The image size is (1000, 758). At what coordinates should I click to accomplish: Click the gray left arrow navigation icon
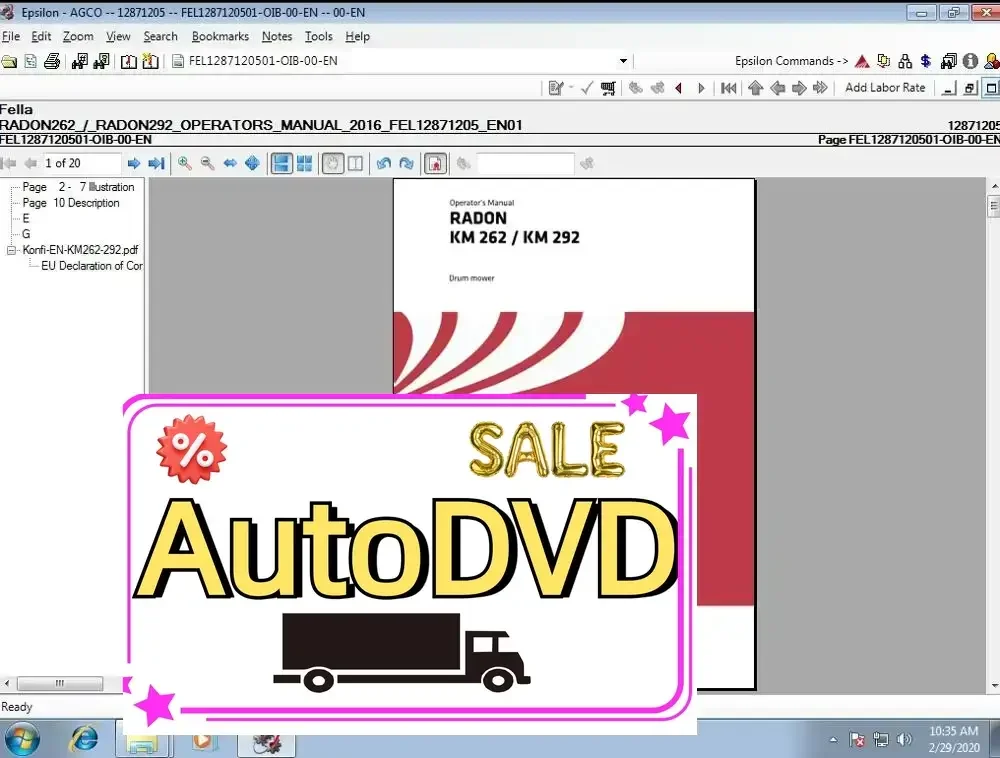click(777, 88)
